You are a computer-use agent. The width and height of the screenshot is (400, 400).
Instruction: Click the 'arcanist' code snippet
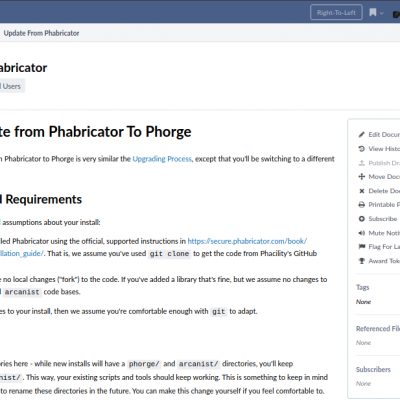[22, 292]
